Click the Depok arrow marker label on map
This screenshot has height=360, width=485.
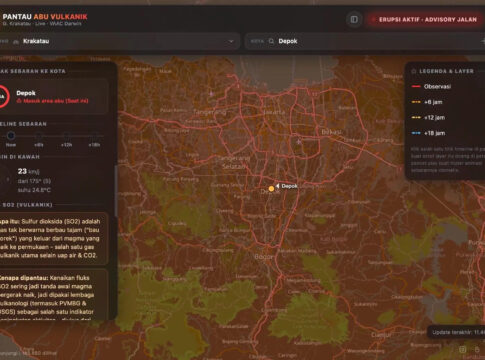pyautogui.click(x=287, y=186)
